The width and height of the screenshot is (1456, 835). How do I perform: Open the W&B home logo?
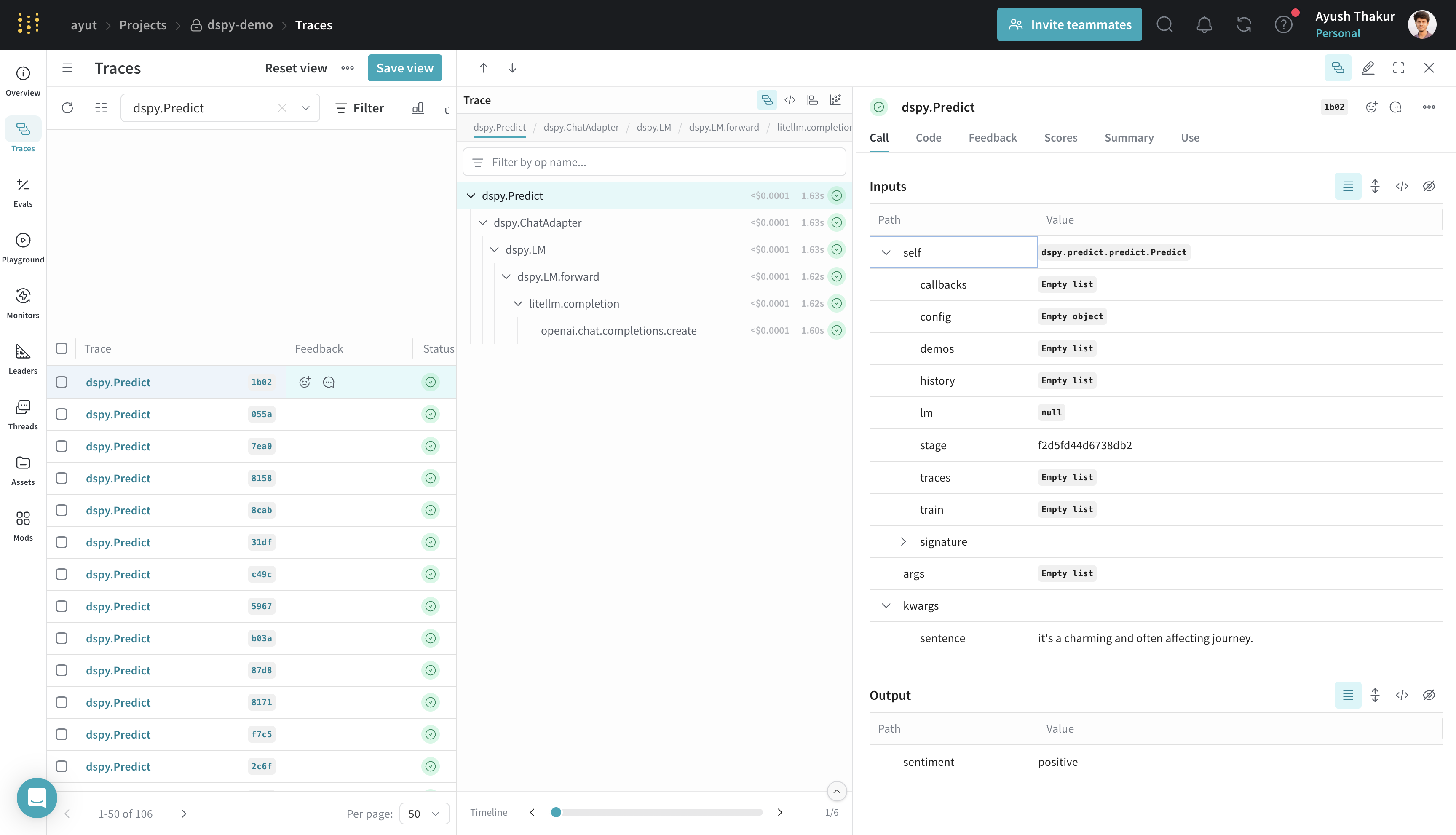pyautogui.click(x=28, y=24)
